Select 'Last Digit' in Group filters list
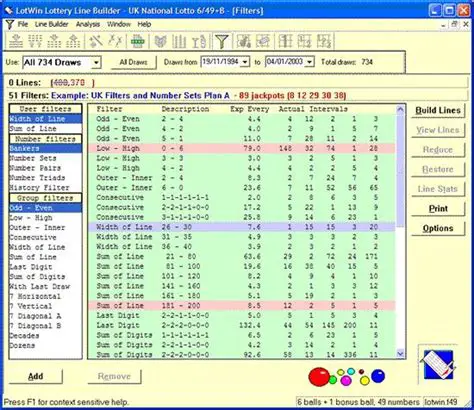474x410 pixels. [45, 267]
